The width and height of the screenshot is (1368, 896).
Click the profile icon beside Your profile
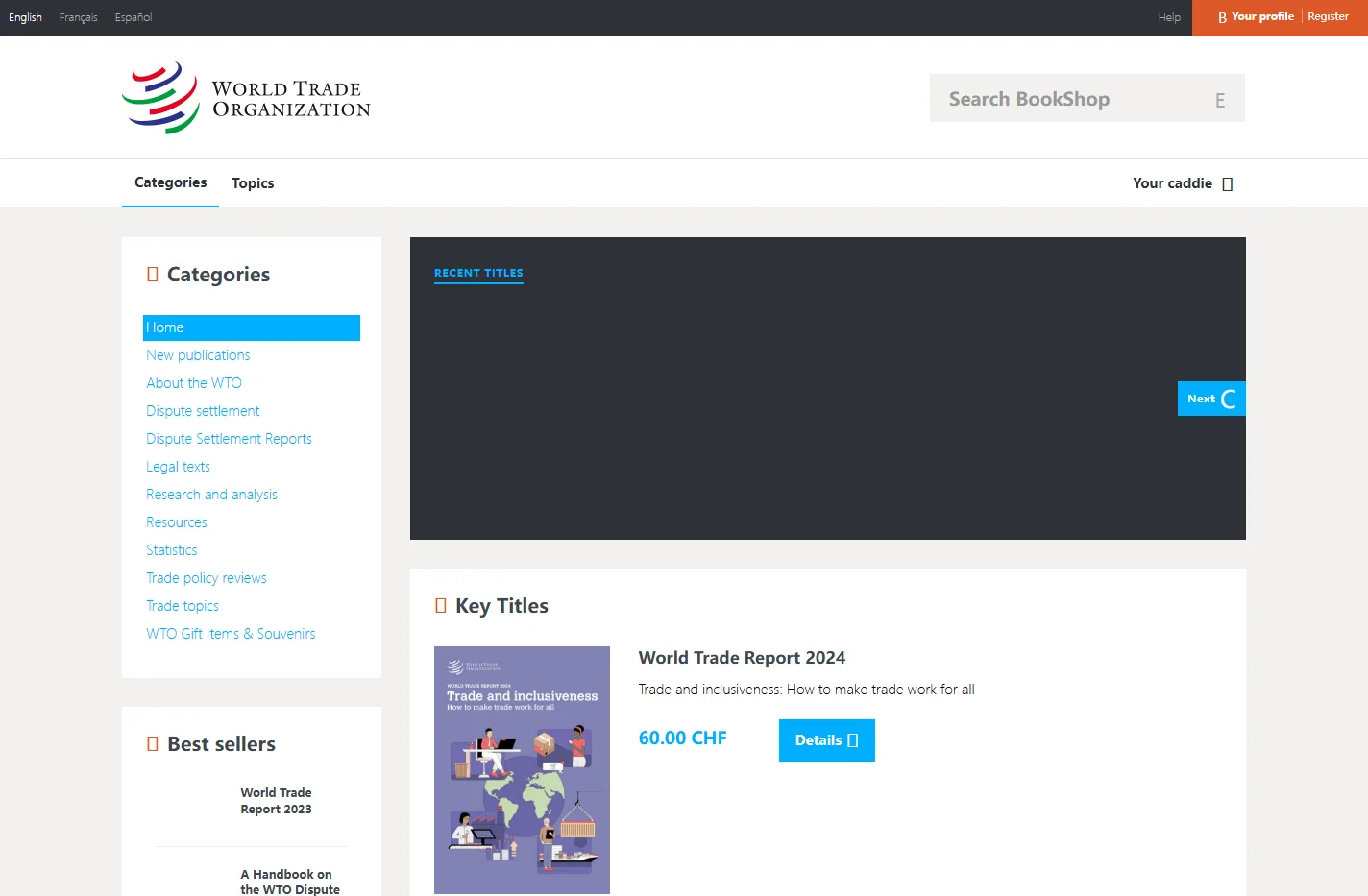1222,17
